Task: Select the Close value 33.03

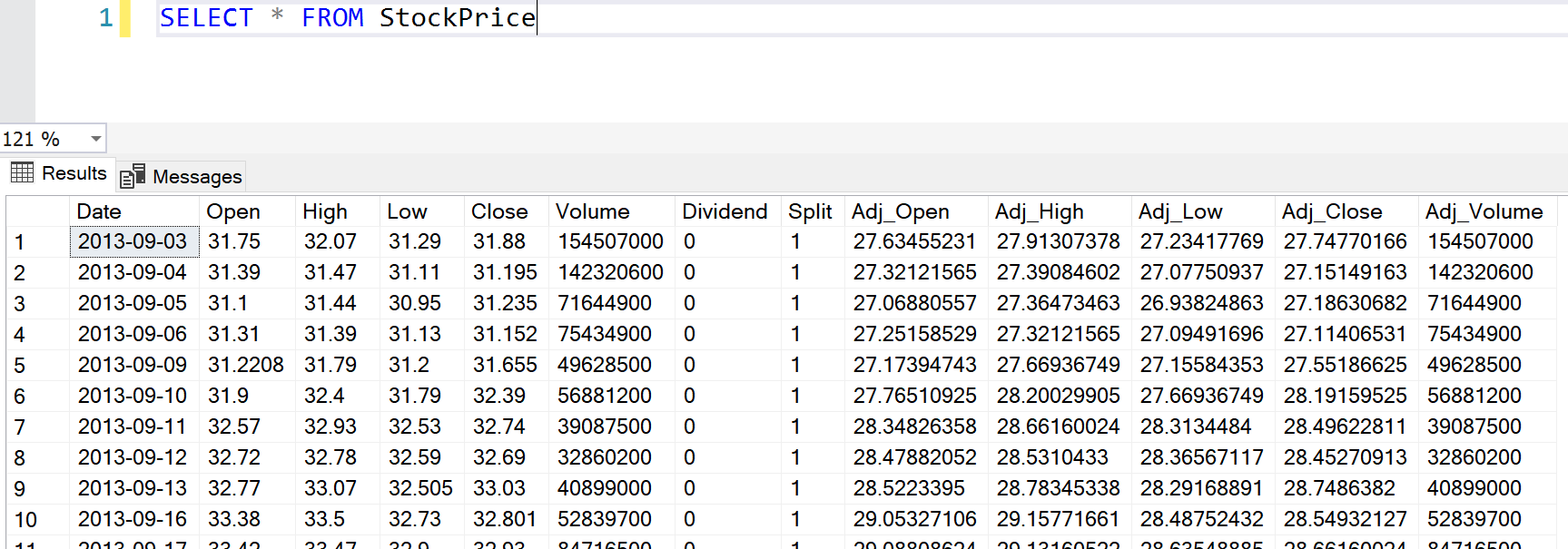Action: coord(498,488)
